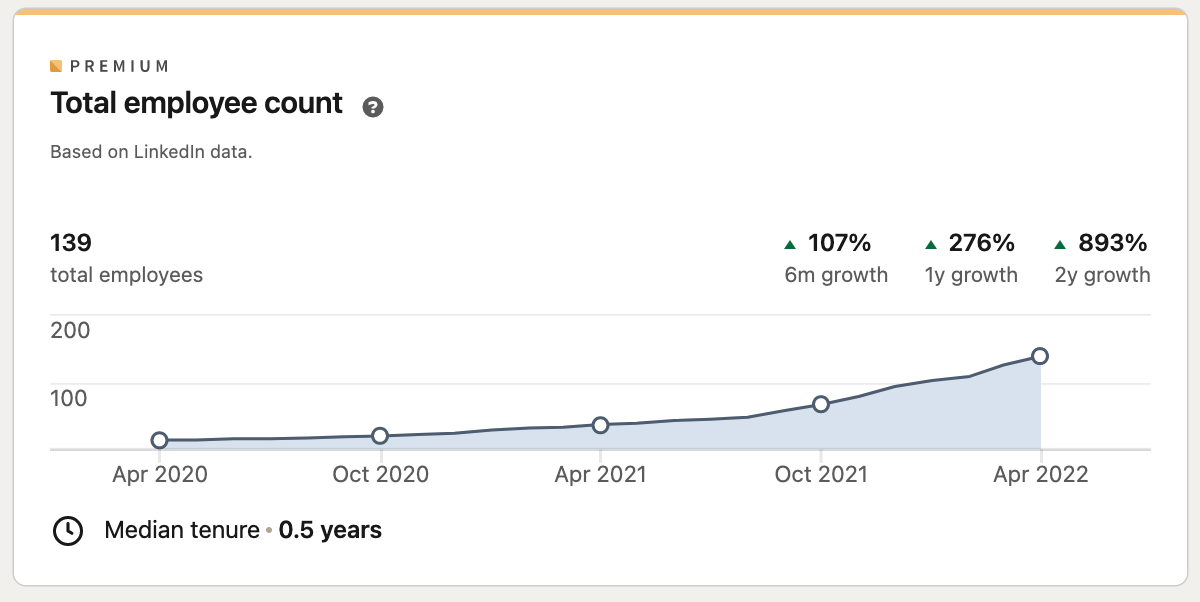Click the 0.5 years tenure value
The height and width of the screenshot is (602, 1200).
[x=330, y=530]
